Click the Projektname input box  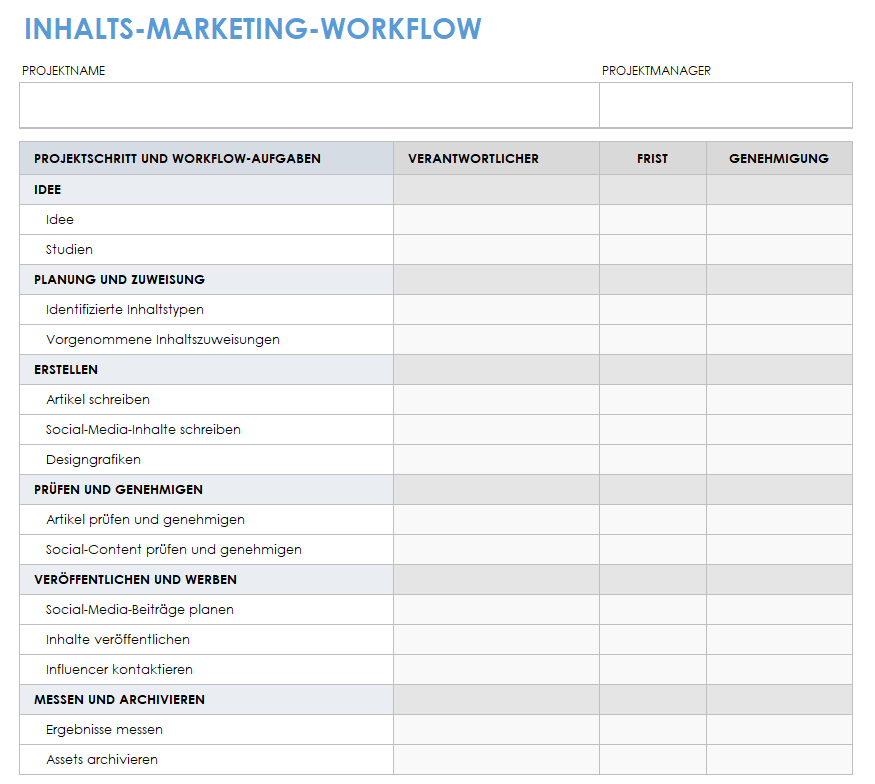[310, 105]
